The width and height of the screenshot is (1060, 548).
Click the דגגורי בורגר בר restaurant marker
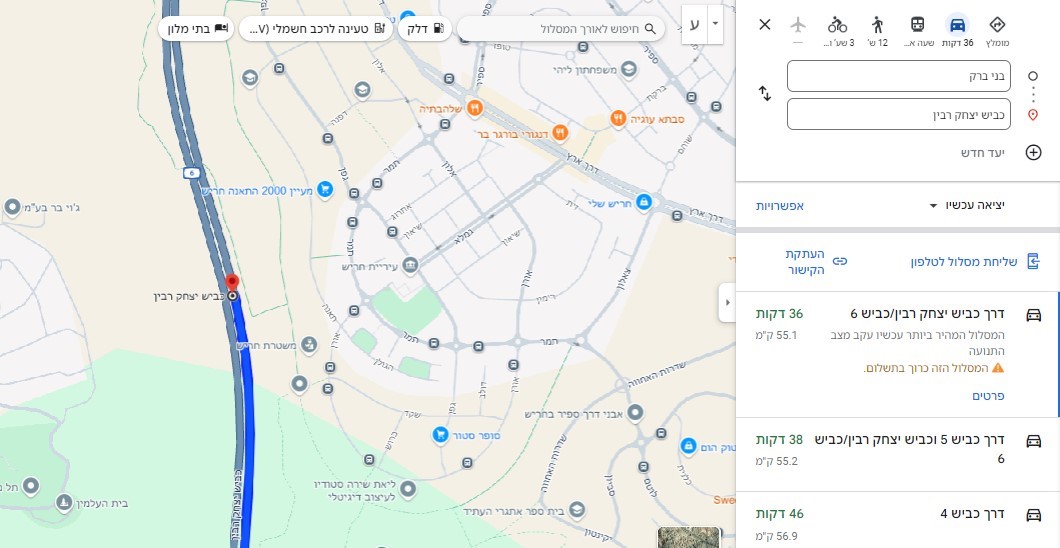click(x=559, y=132)
